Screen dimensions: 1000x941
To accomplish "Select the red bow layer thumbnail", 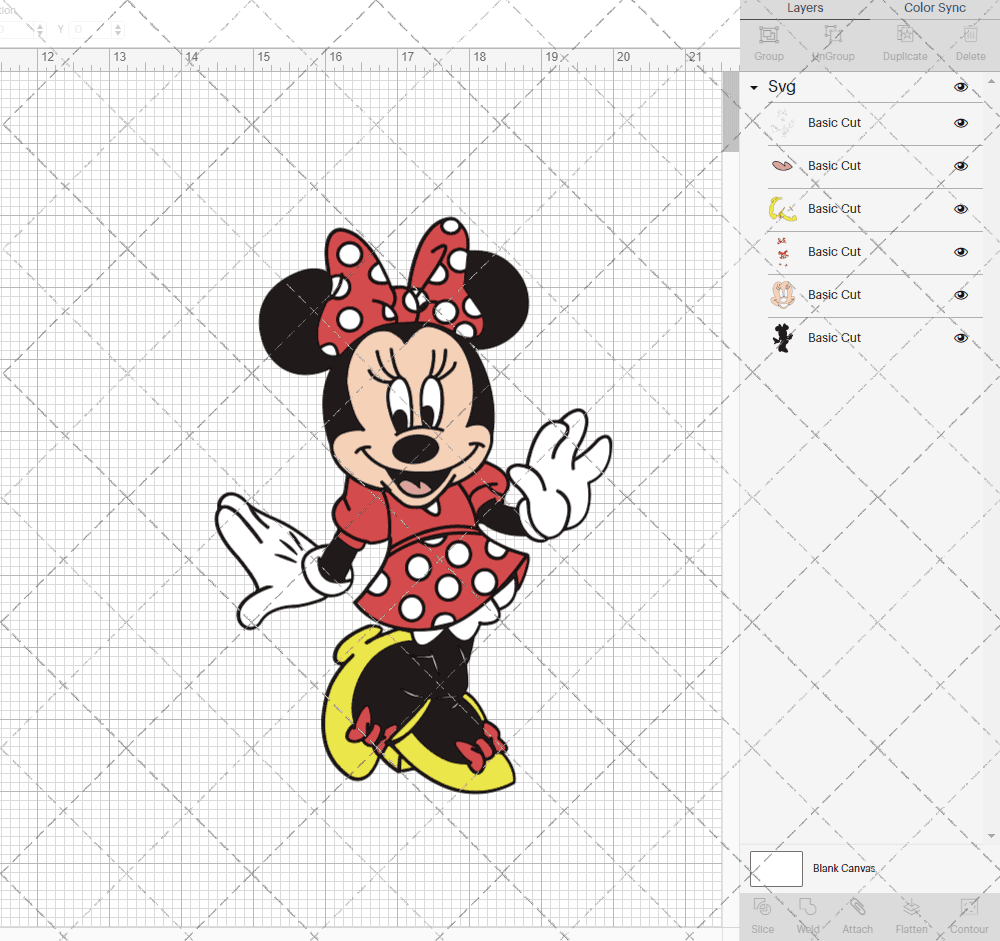I will pos(783,252).
